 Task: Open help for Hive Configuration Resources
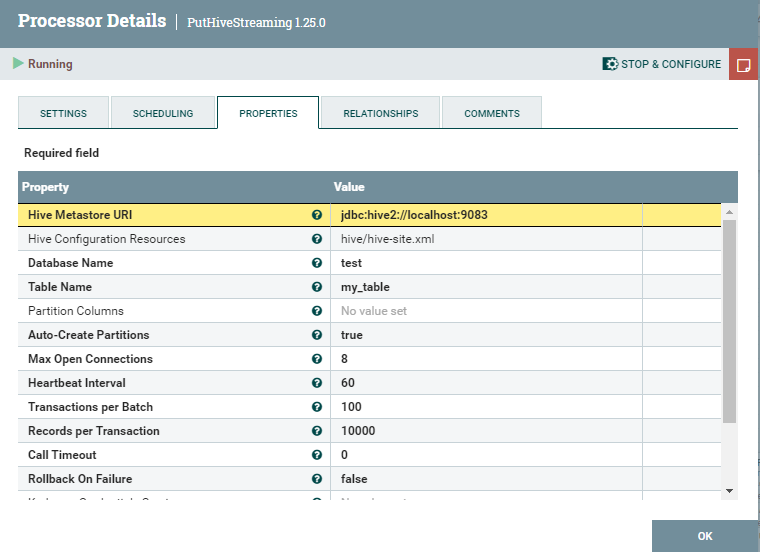(317, 239)
